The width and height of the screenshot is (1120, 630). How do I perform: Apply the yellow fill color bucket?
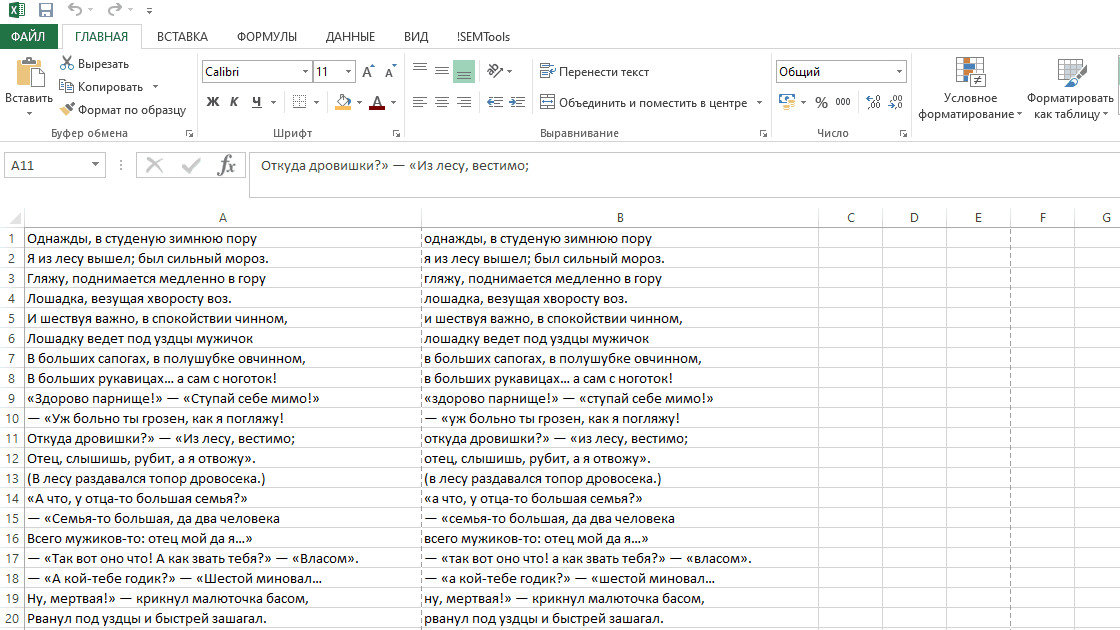(344, 102)
